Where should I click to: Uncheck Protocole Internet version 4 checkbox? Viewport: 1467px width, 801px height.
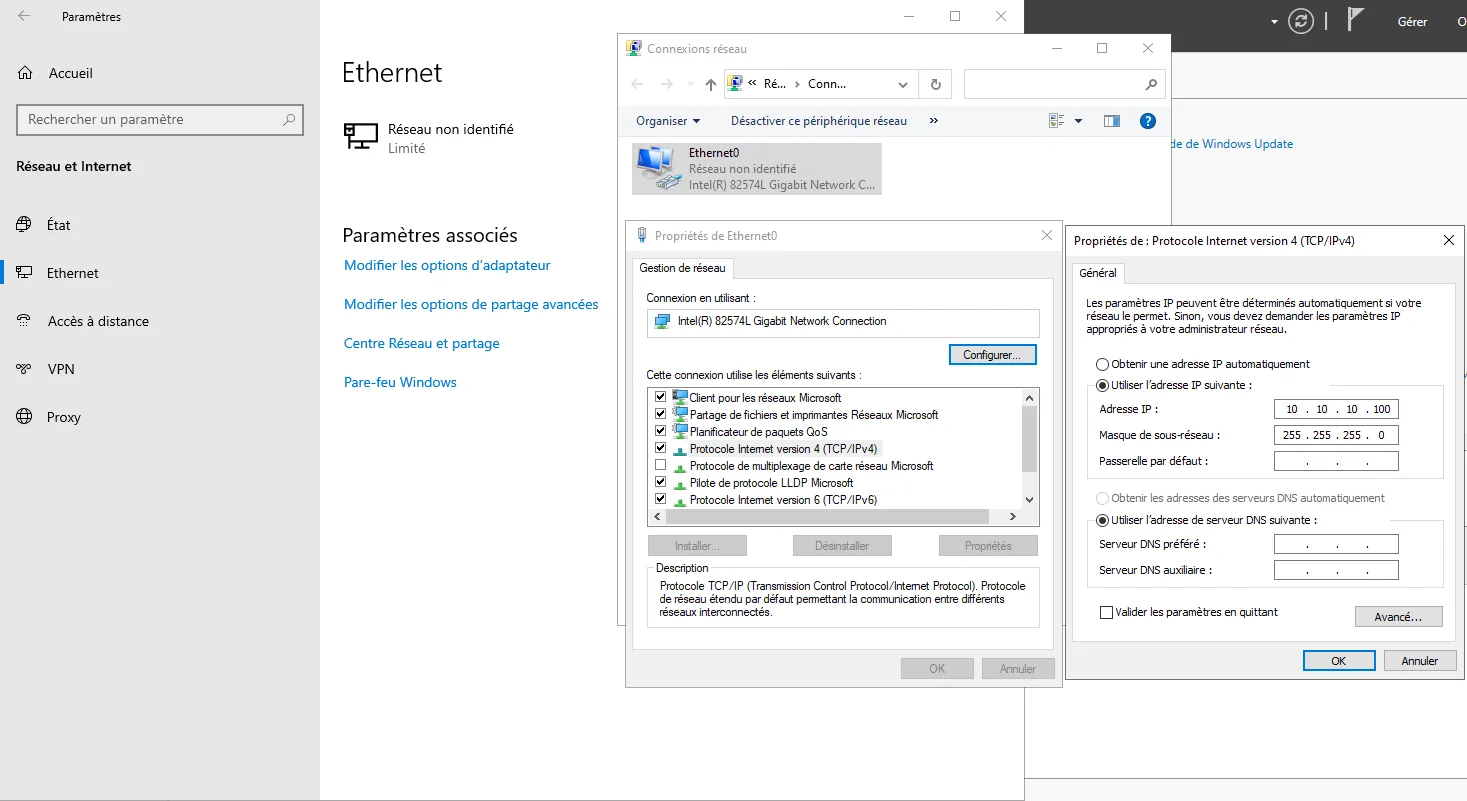pyautogui.click(x=660, y=449)
